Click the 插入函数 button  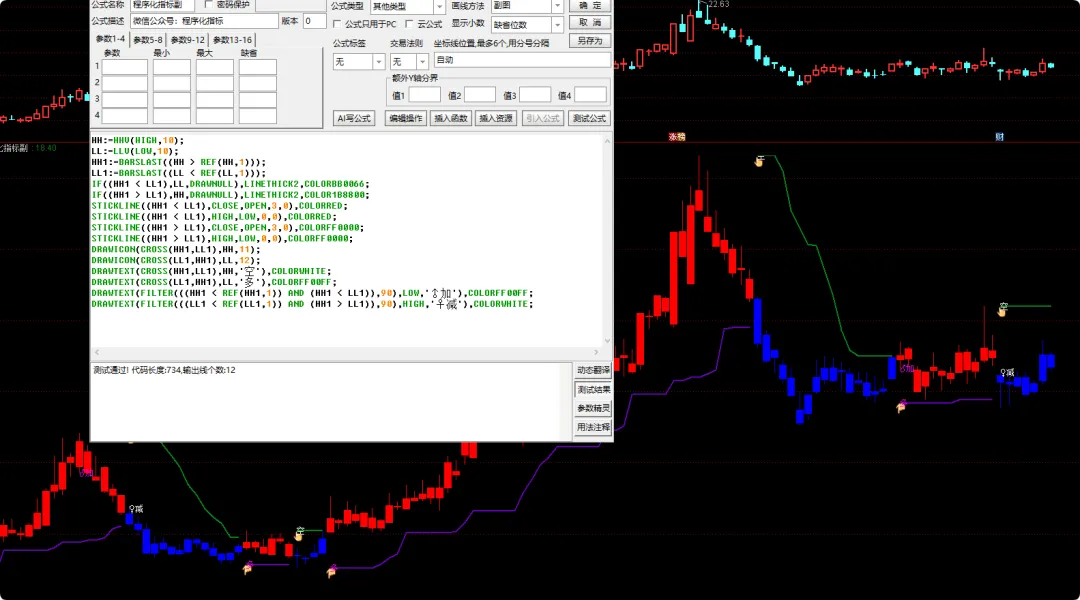[x=451, y=118]
